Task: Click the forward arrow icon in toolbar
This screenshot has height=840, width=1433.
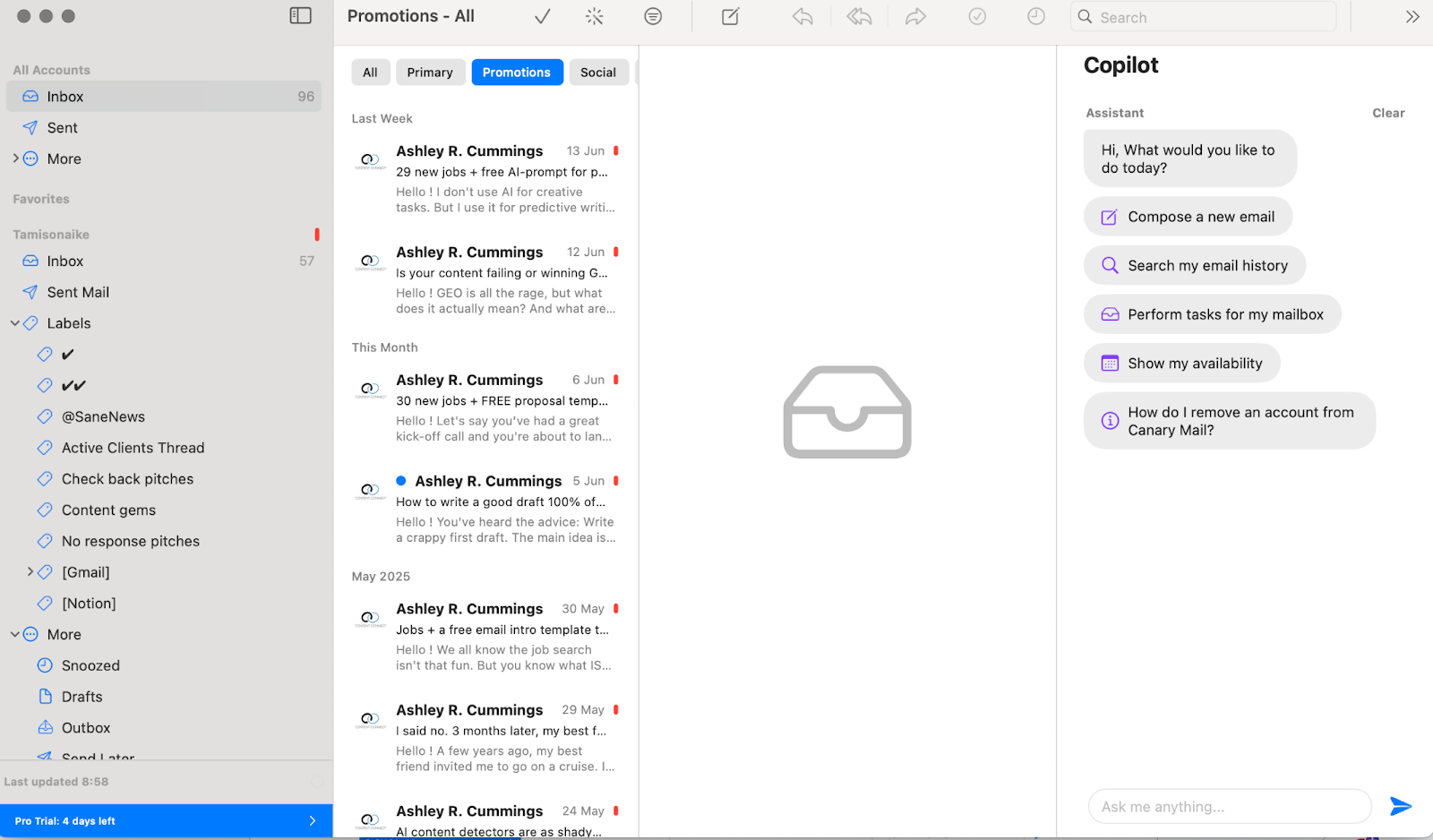Action: point(915,17)
